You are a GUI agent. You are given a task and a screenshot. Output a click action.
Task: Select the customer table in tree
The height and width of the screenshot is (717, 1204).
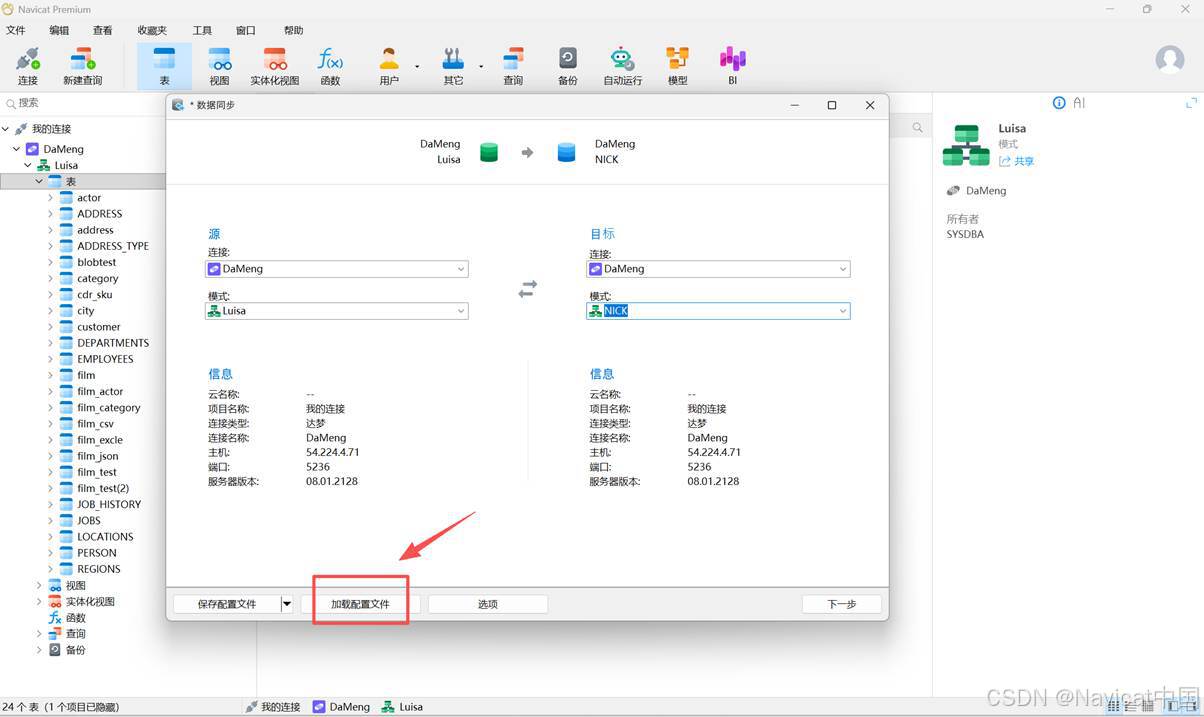[98, 327]
